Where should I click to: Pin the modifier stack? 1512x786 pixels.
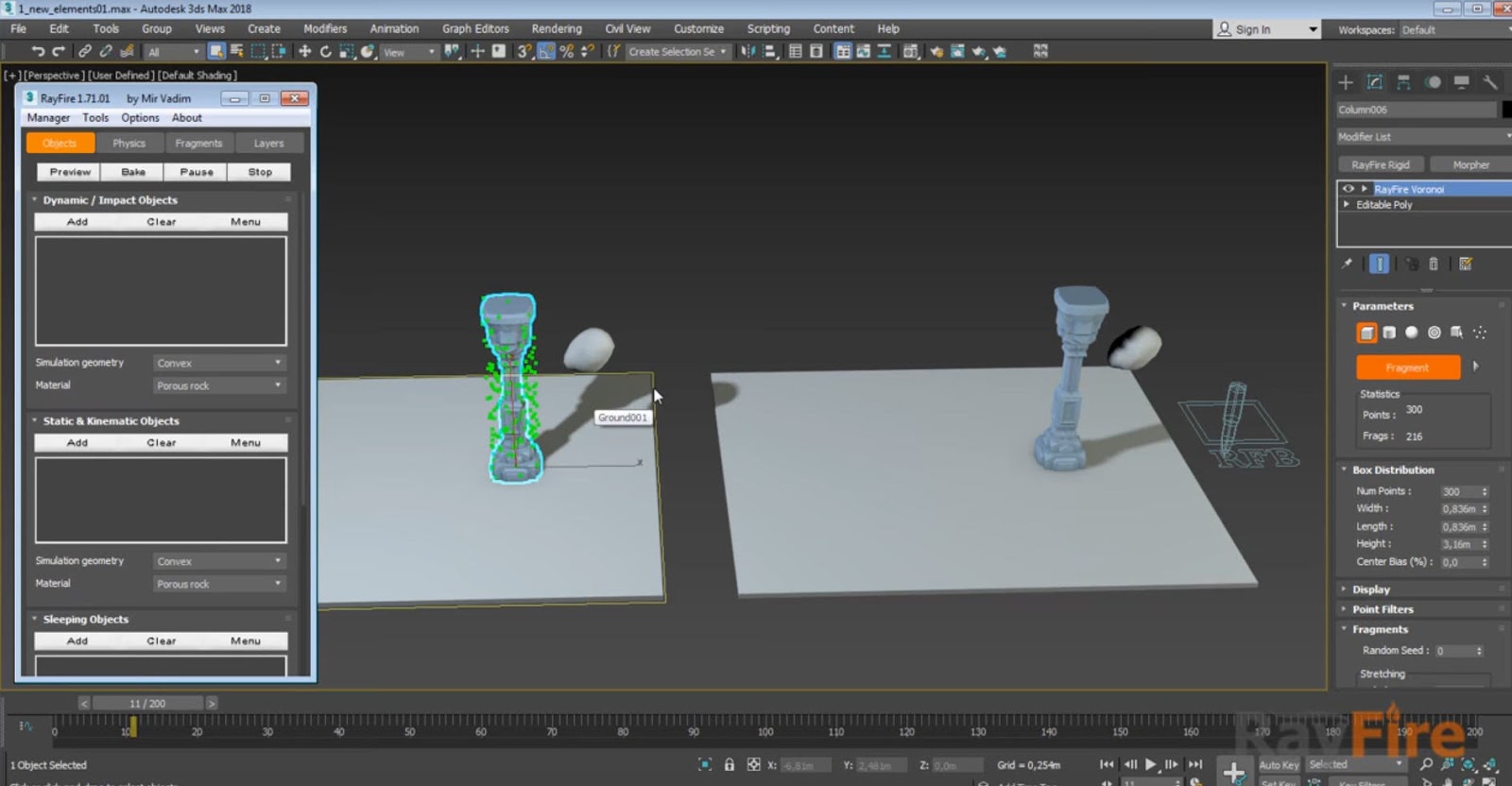coord(1347,265)
